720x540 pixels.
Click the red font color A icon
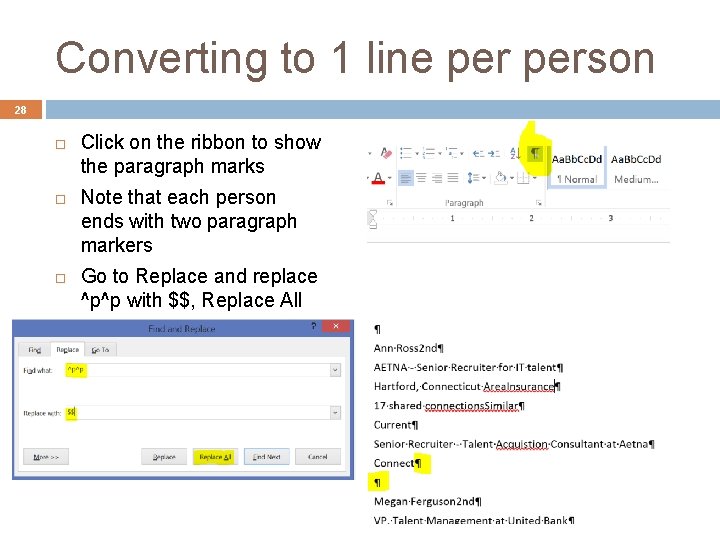pyautogui.click(x=378, y=178)
